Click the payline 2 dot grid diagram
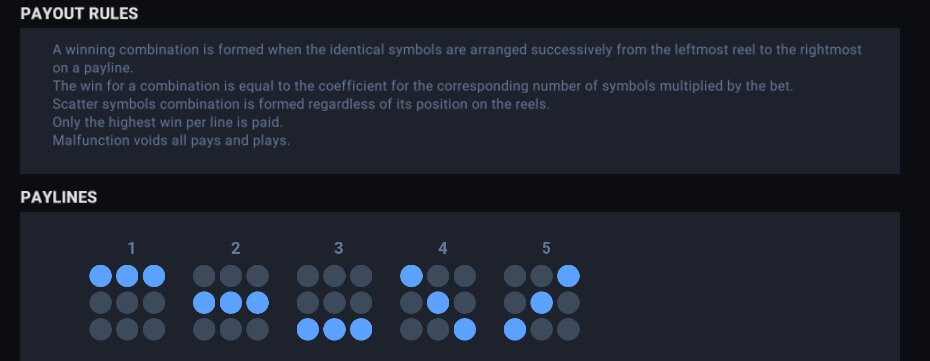Image resolution: width=930 pixels, height=361 pixels. coord(231,302)
